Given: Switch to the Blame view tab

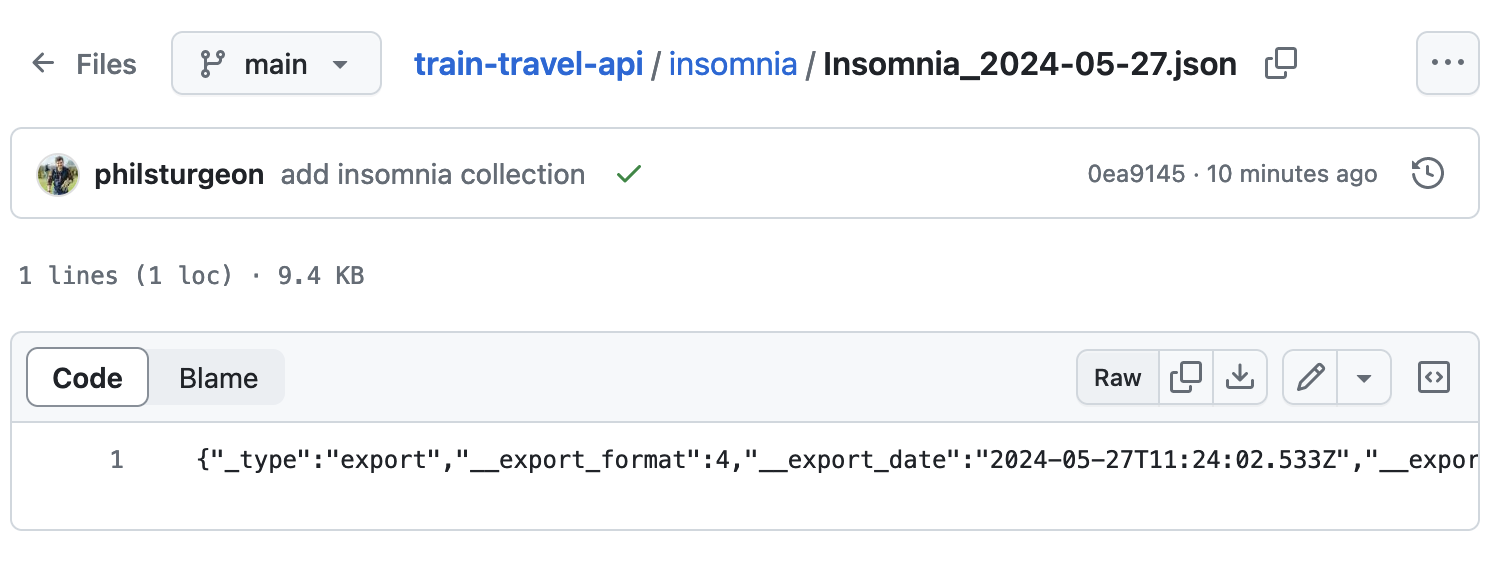Looking at the screenshot, I should coord(218,378).
